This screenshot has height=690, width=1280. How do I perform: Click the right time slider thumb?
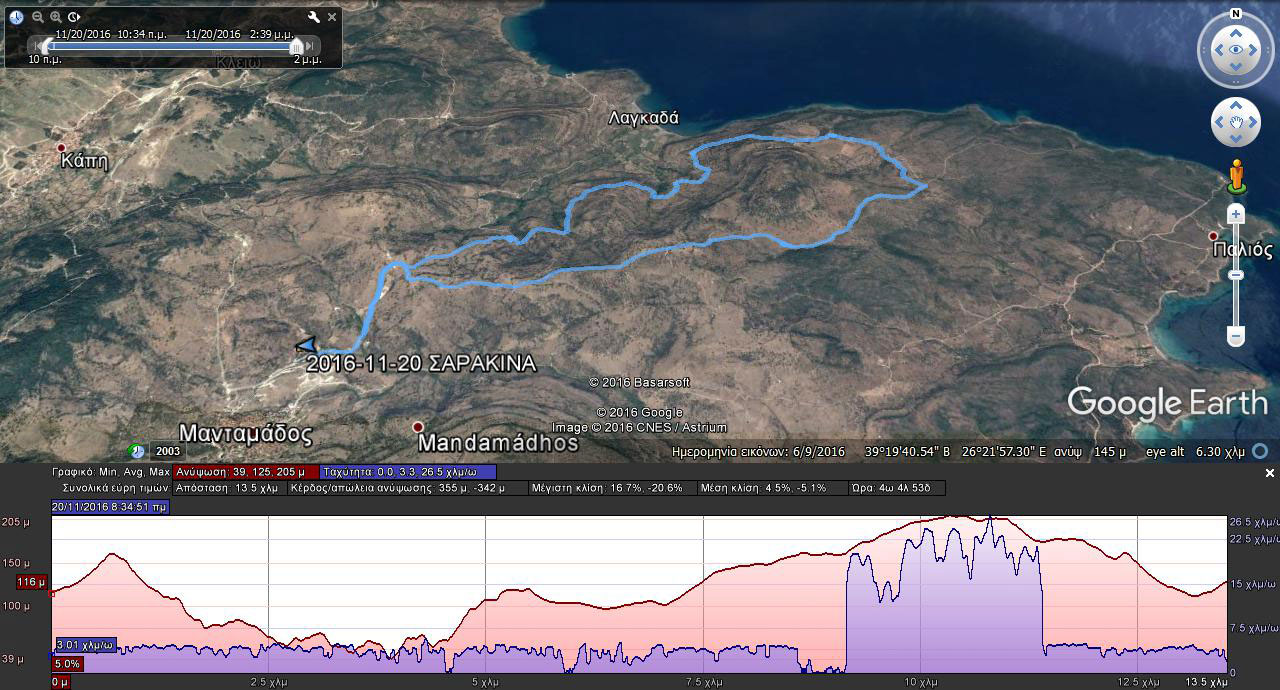(296, 46)
